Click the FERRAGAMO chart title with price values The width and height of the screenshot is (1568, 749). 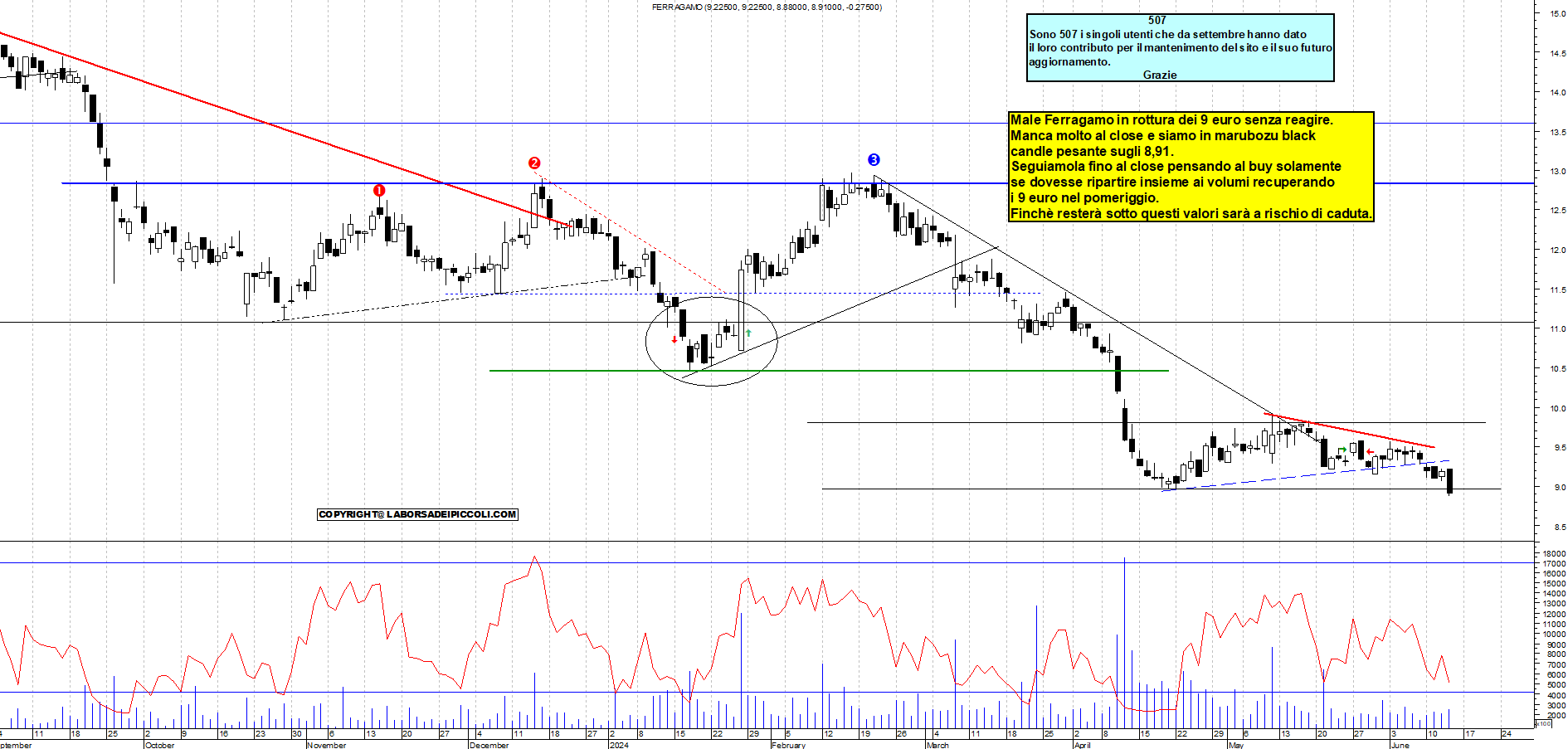click(767, 7)
